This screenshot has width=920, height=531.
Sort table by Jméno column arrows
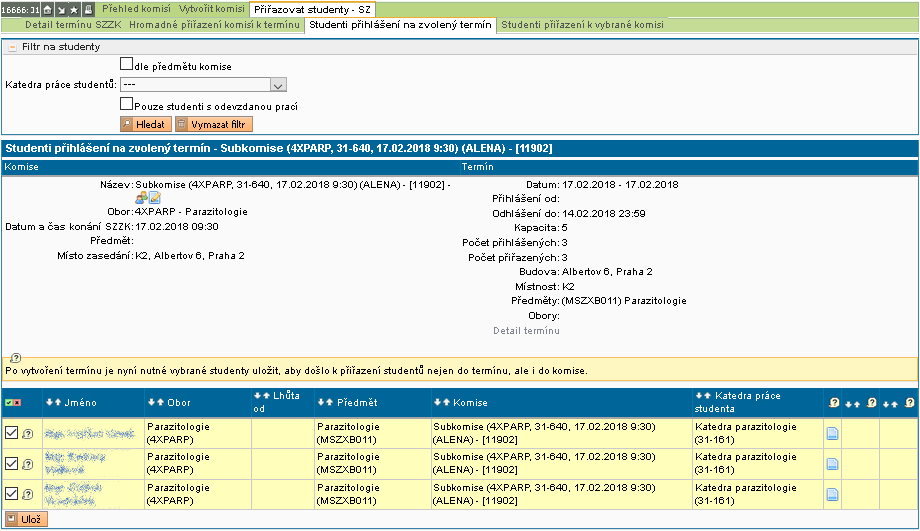(x=54, y=402)
